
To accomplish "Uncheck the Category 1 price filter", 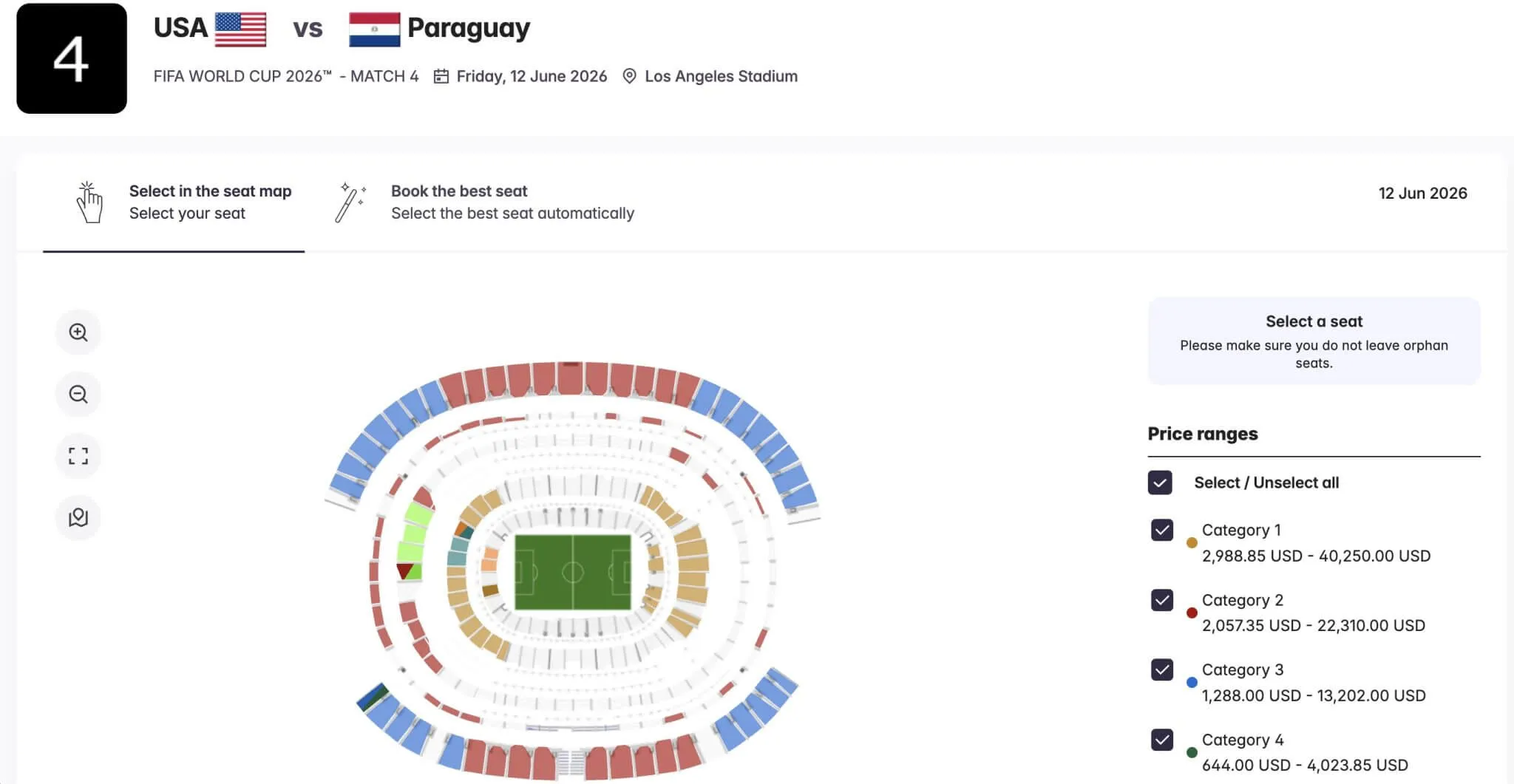I will 1162,530.
